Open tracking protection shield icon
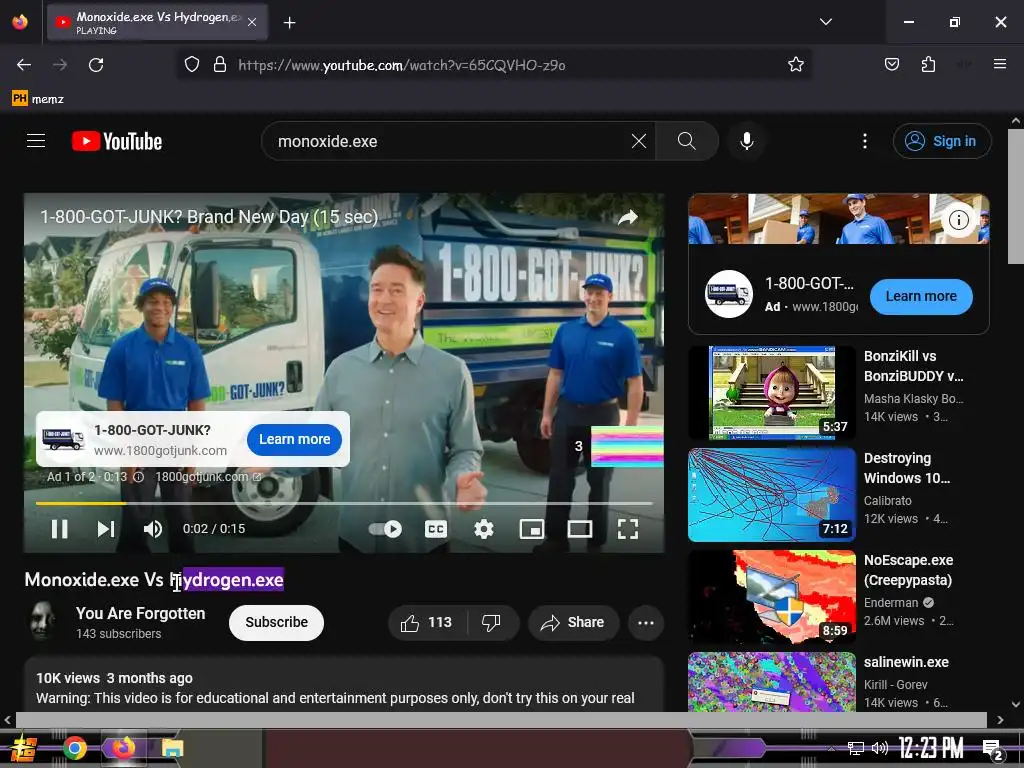Screen dimensions: 1024x768 click(191, 65)
